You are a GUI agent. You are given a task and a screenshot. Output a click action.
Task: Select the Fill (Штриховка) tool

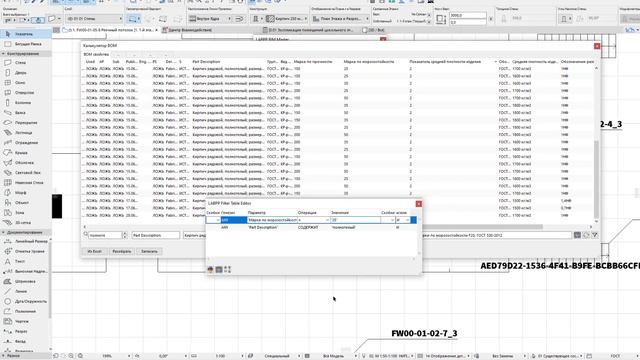point(24,281)
